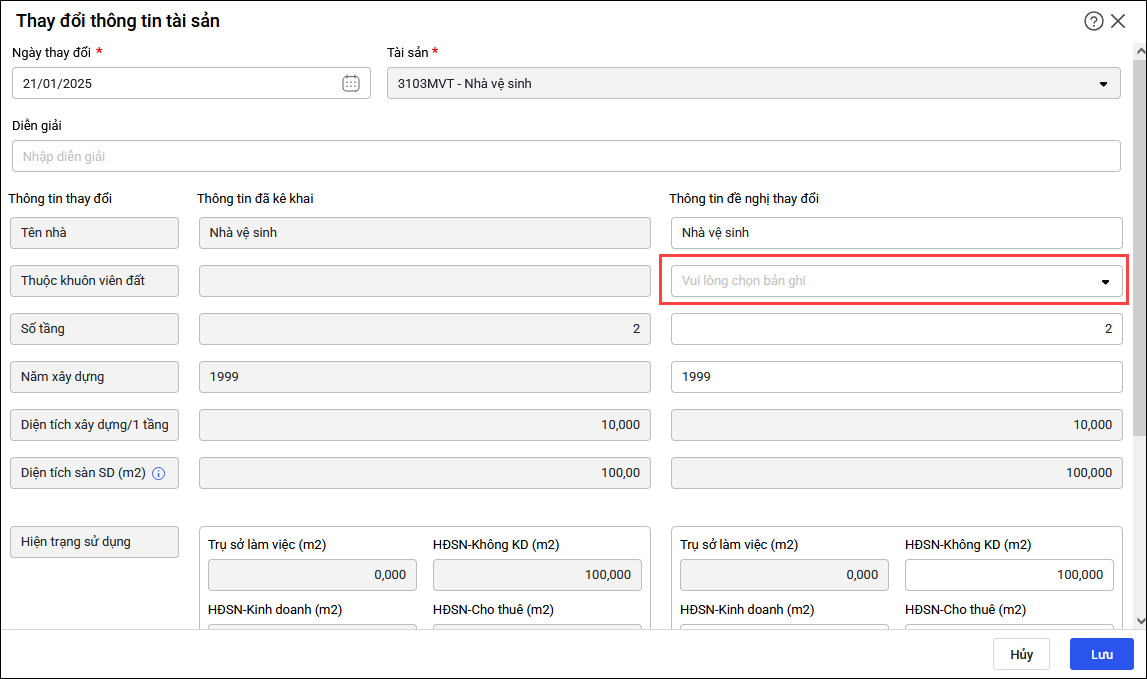Click the proposed Số tầng field
1147x679 pixels.
pos(896,329)
